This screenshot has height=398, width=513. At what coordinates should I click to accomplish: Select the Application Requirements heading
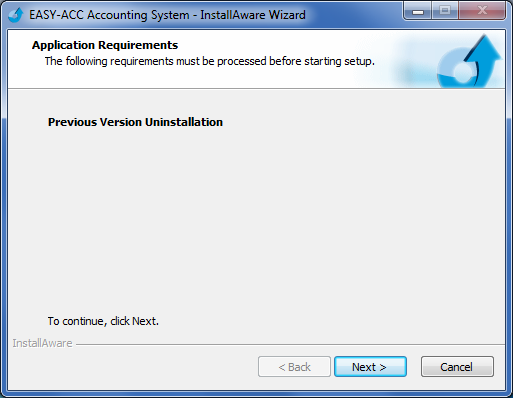105,45
